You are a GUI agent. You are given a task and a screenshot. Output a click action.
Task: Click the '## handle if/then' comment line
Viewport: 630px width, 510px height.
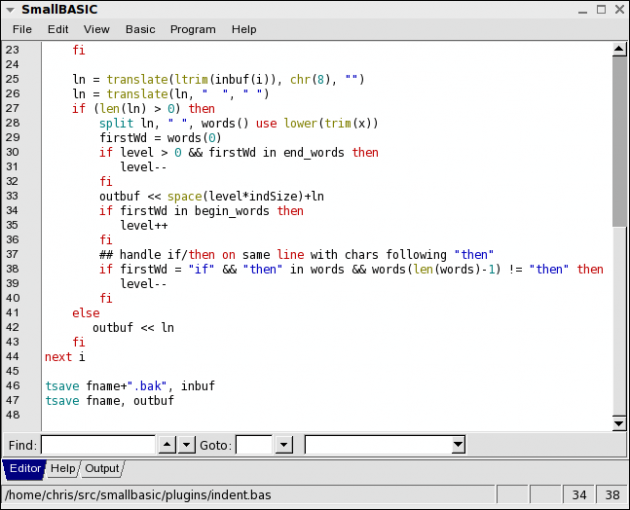click(296, 255)
